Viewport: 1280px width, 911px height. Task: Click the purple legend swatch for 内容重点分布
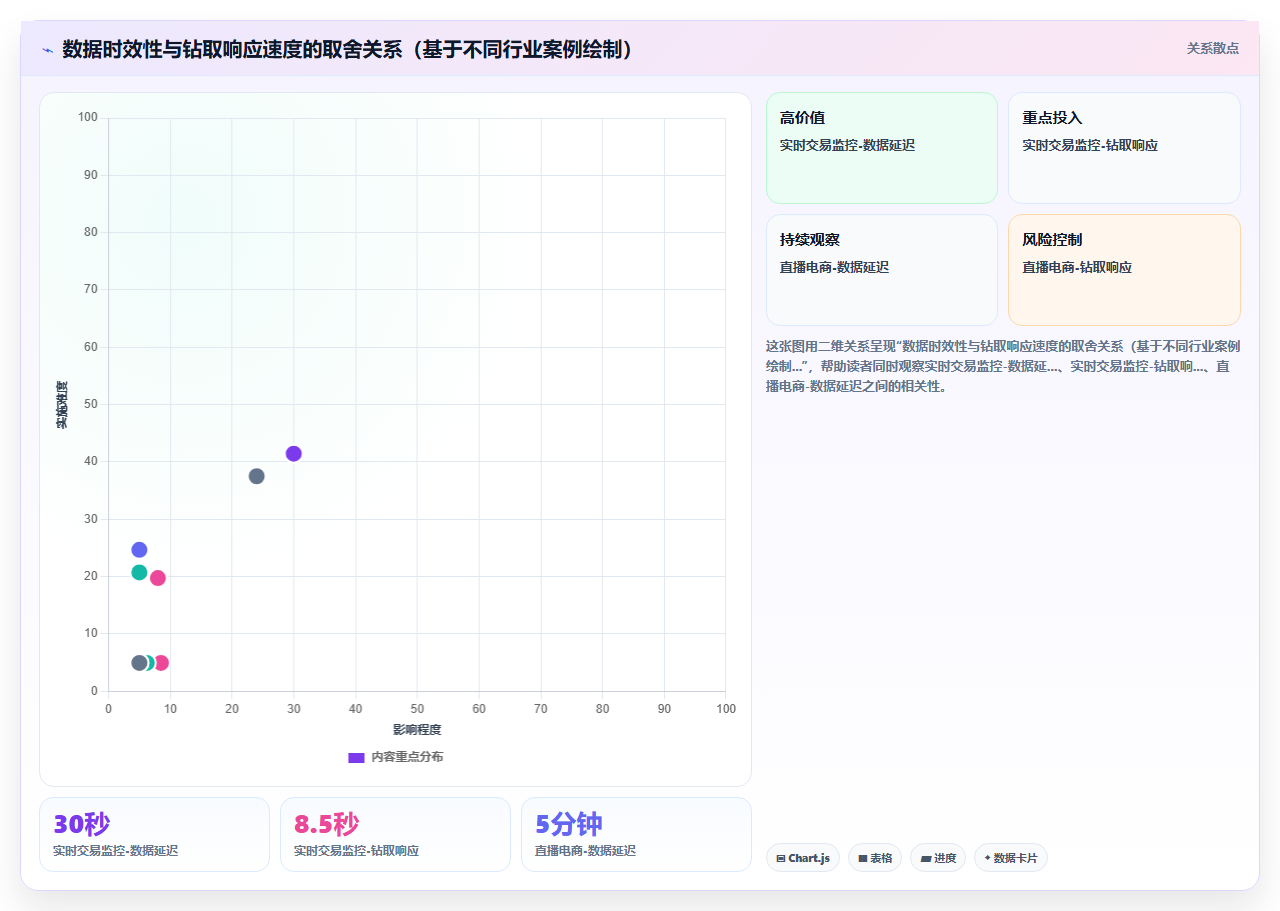click(356, 757)
